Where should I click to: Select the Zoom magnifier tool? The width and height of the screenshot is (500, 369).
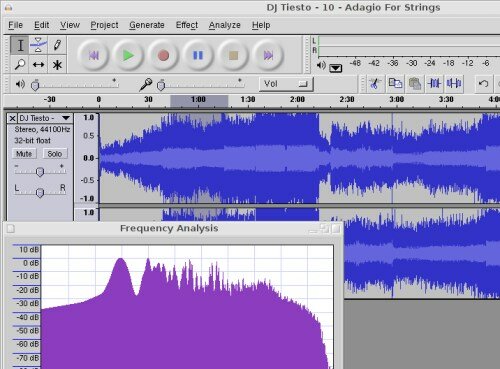[x=20, y=64]
